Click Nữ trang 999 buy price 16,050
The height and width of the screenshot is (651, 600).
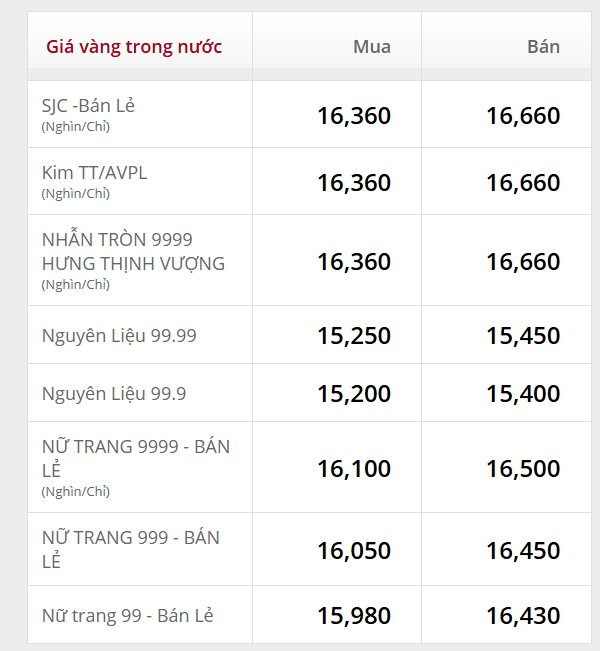pyautogui.click(x=354, y=551)
